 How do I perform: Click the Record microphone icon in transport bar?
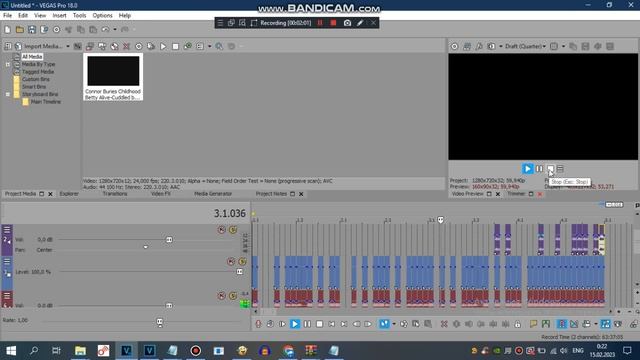(x=258, y=324)
